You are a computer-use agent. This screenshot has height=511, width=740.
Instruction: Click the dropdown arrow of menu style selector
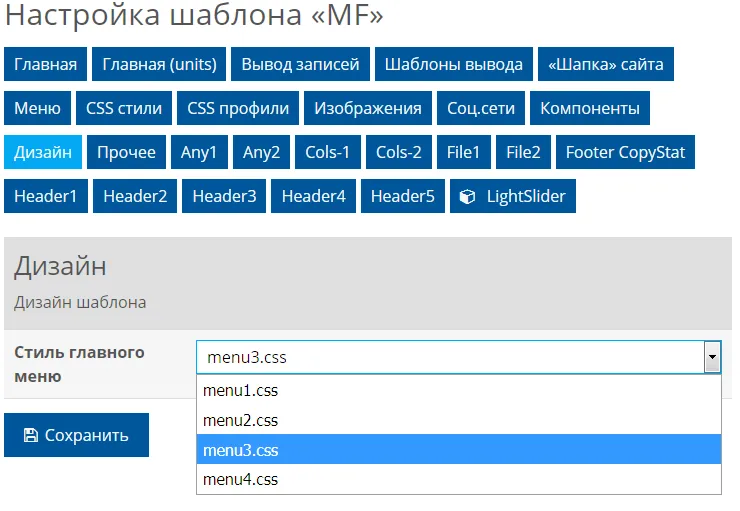click(712, 357)
